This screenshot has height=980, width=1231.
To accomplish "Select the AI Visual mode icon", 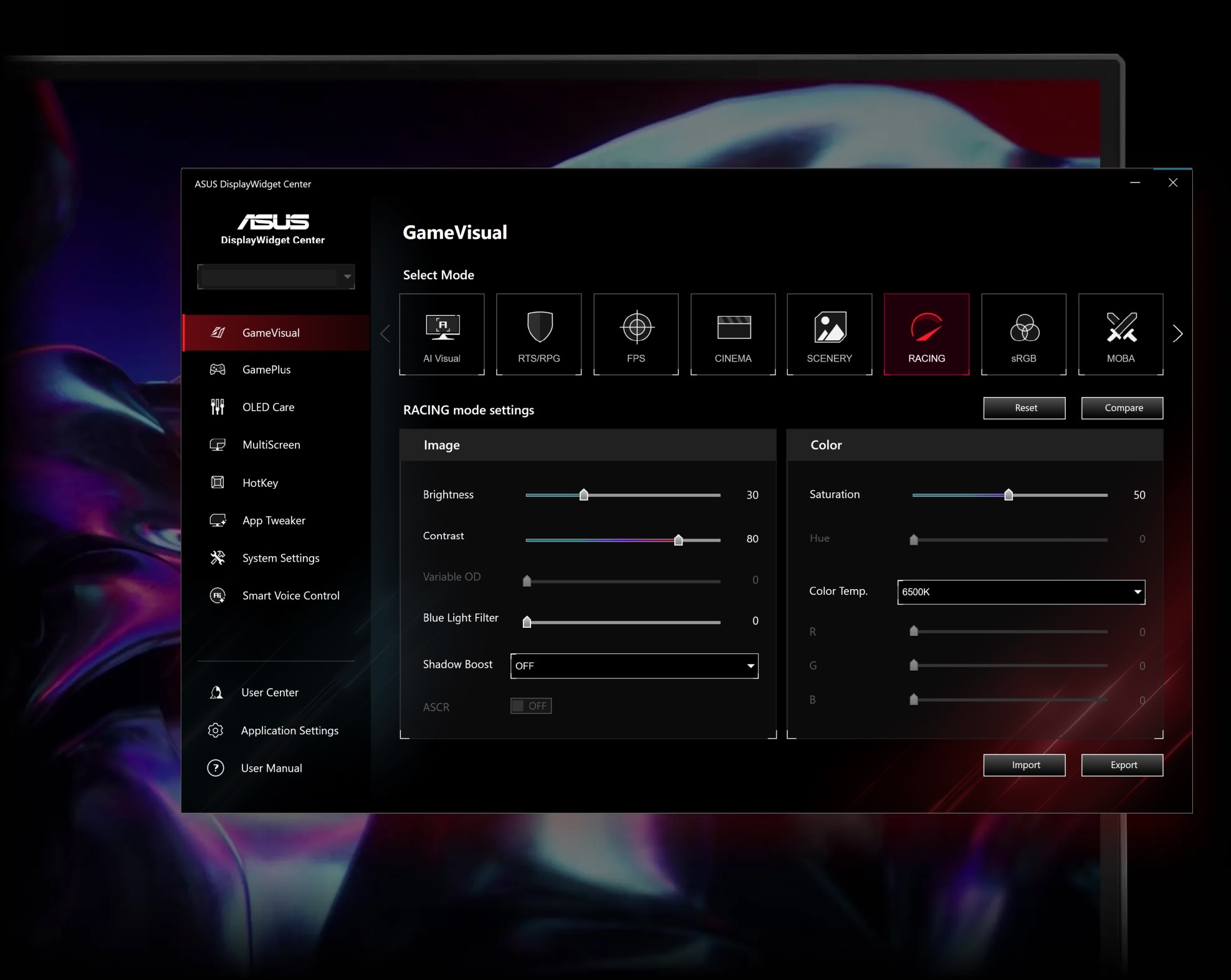I will coord(442,334).
